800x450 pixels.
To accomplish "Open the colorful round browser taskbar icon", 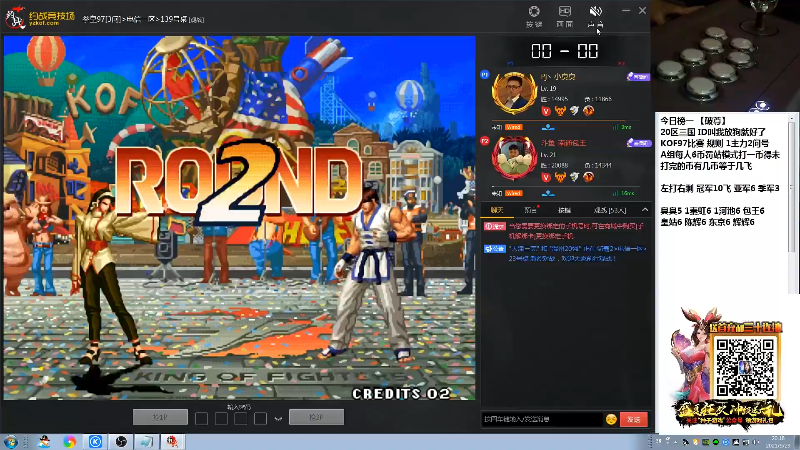I will [69, 441].
